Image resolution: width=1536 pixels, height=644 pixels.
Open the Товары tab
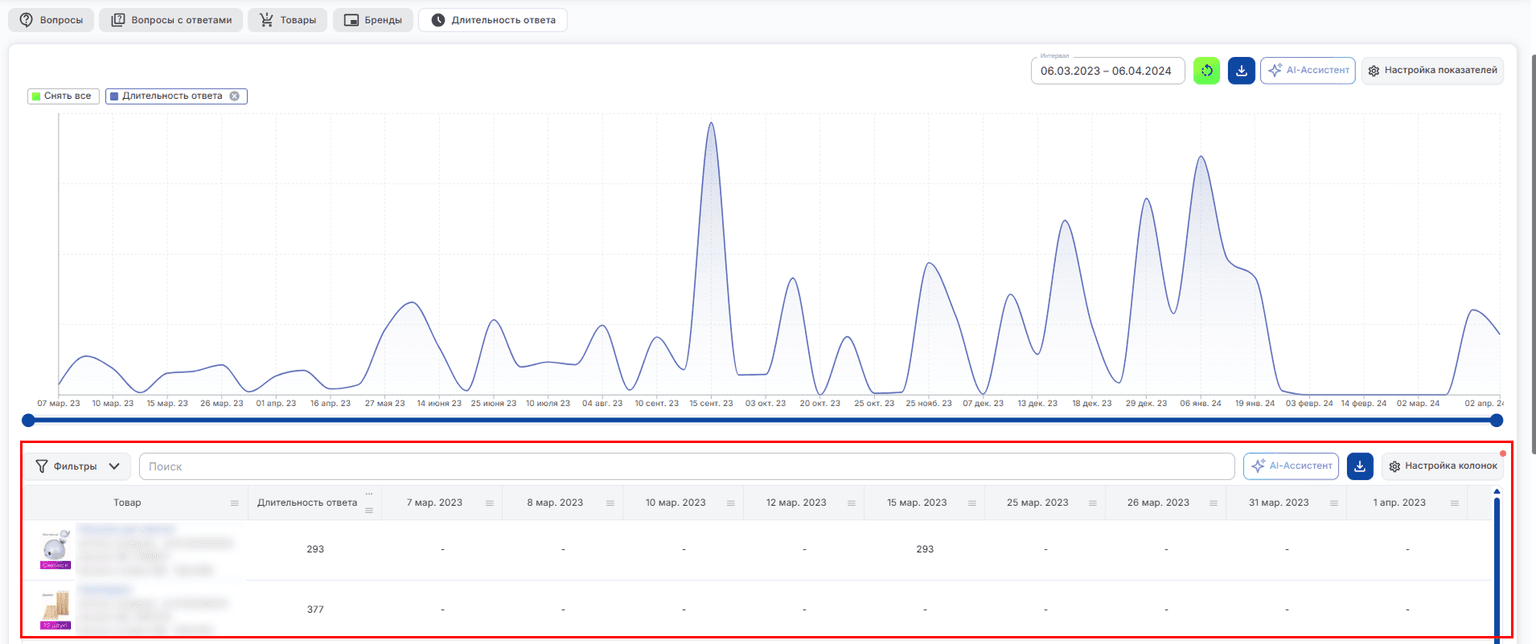coord(288,20)
